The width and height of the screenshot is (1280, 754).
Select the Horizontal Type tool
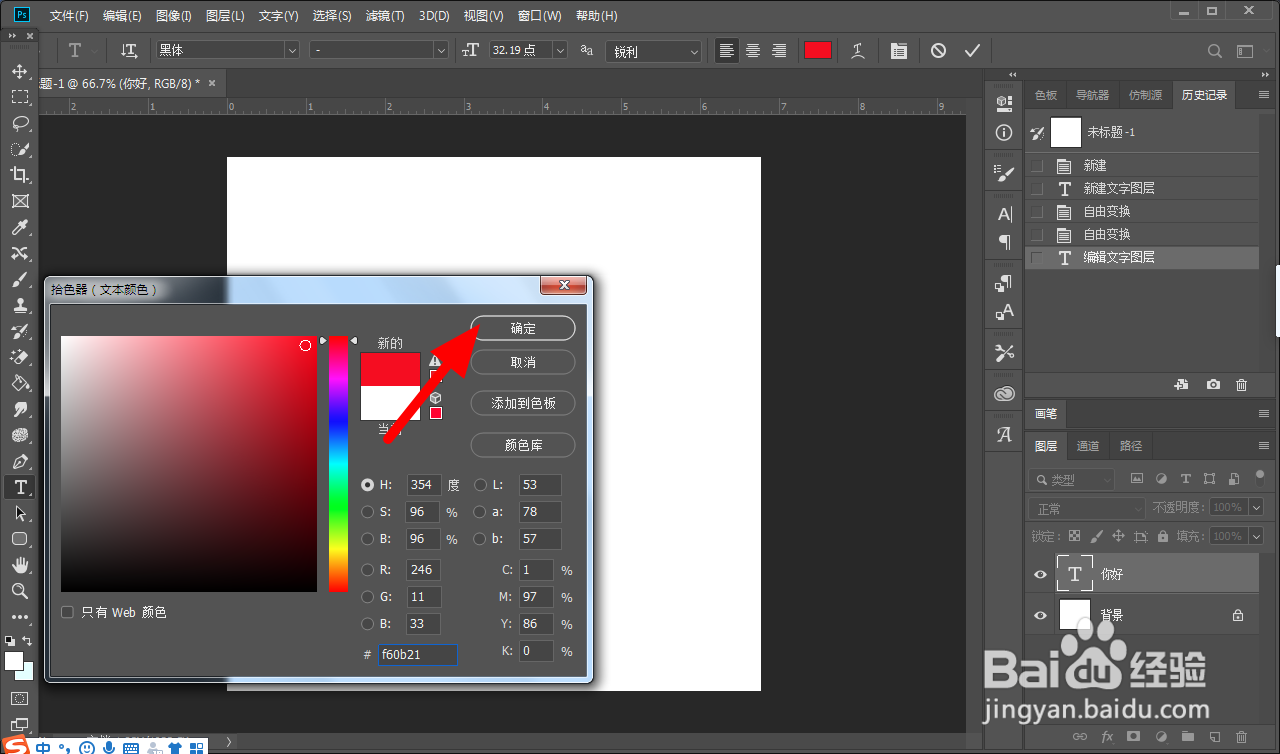coord(19,487)
